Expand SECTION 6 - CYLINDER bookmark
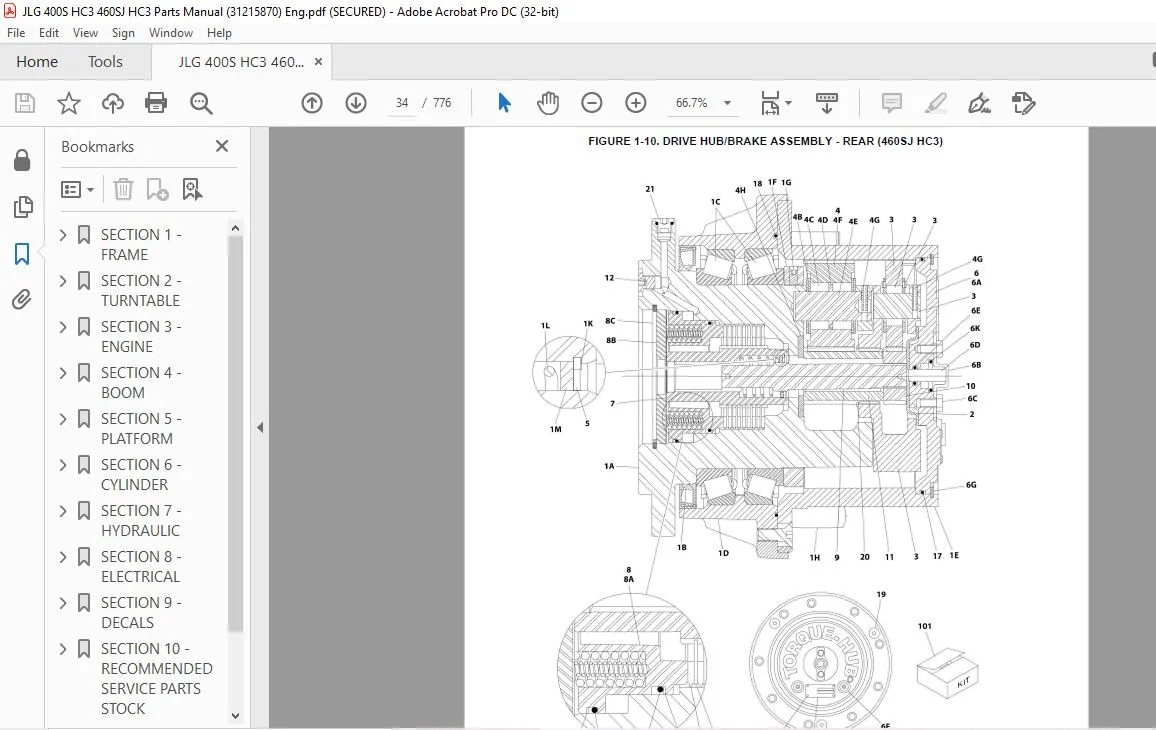Viewport: 1156px width, 730px height. tap(63, 465)
